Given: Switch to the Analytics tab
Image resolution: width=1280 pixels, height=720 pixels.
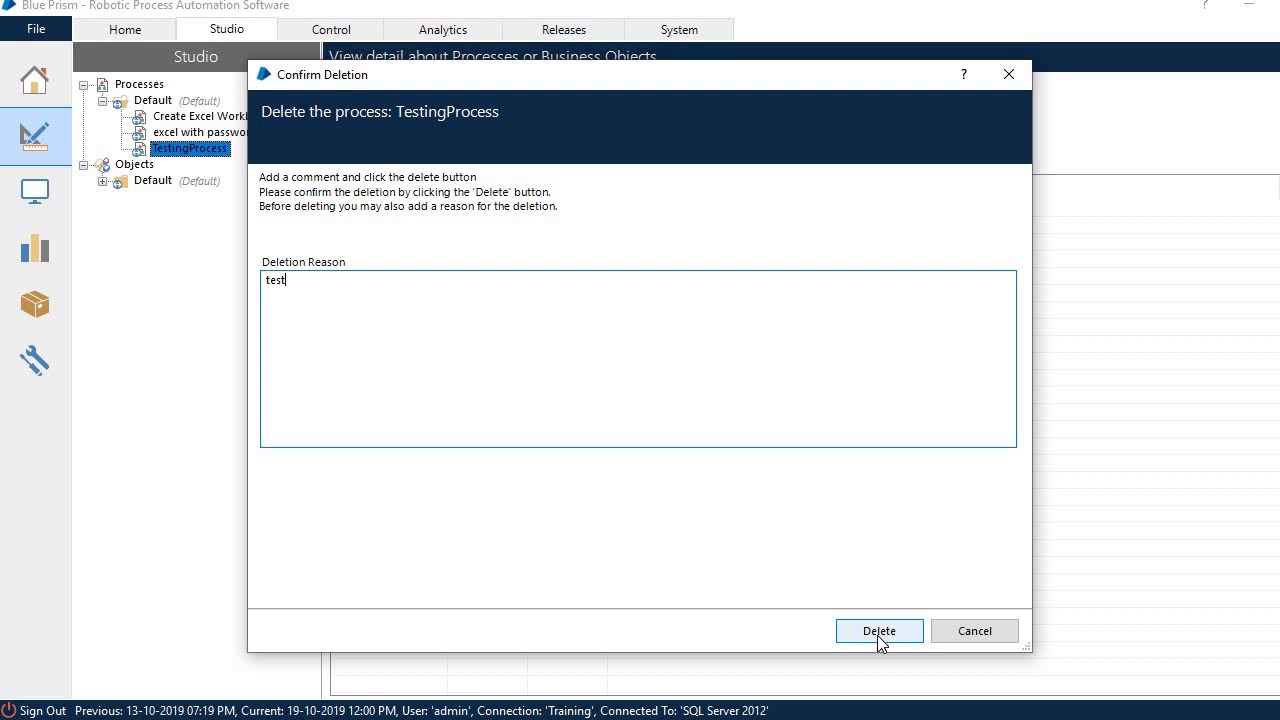Looking at the screenshot, I should click(443, 30).
